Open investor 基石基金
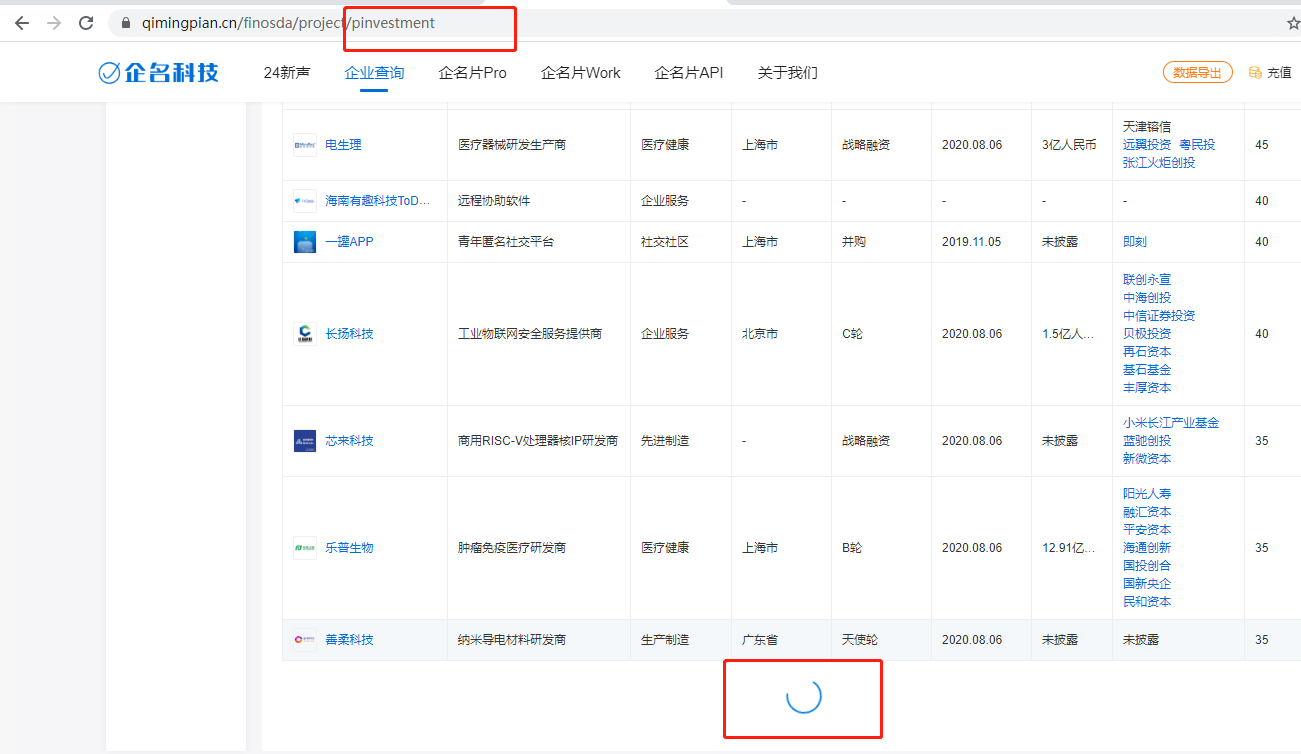Viewport: 1301px width, 754px height. pyautogui.click(x=1147, y=370)
